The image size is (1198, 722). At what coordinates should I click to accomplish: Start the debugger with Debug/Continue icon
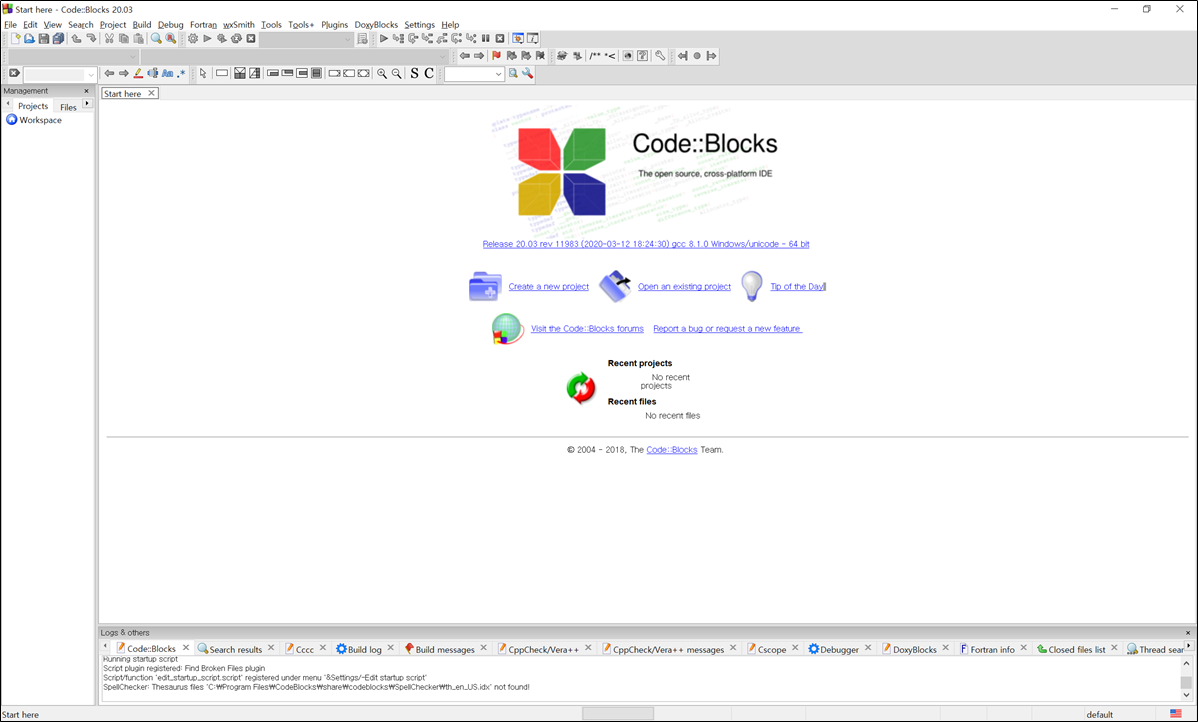(x=384, y=38)
